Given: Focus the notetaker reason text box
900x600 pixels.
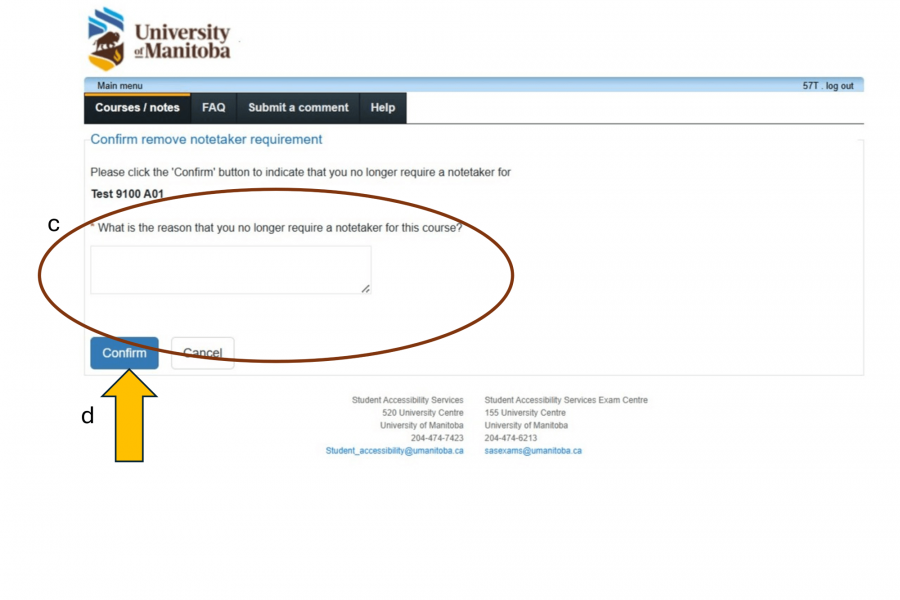Looking at the screenshot, I should click(230, 270).
